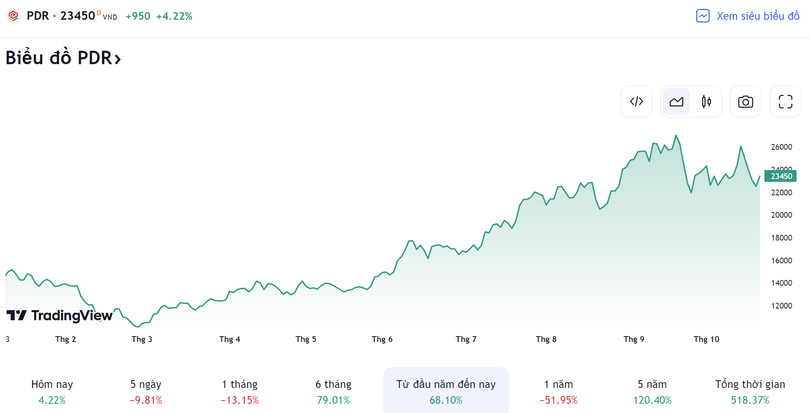This screenshot has height=413, width=810.
Task: Click the 23450 current price label
Action: (x=780, y=176)
